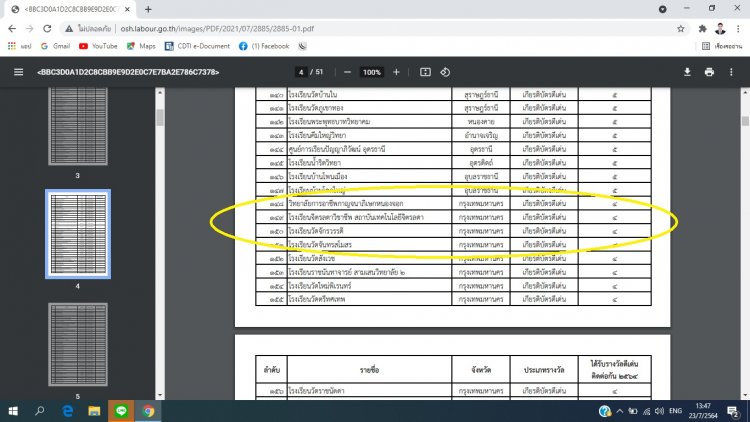The width and height of the screenshot is (750, 422).
Task: Open a new browser tab
Action: pyautogui.click(x=148, y=9)
